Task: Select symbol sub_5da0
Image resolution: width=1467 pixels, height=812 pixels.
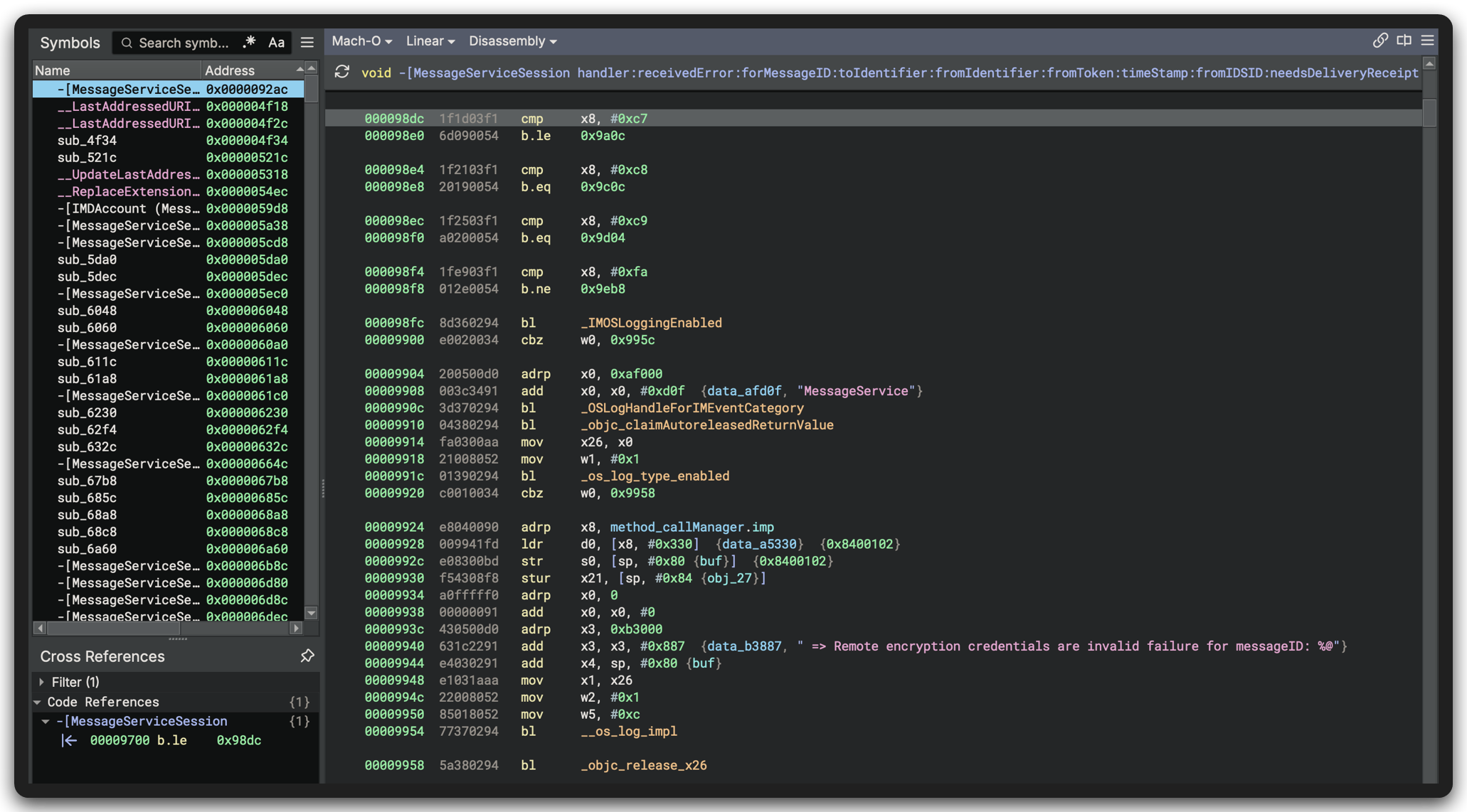Action: [x=168, y=260]
